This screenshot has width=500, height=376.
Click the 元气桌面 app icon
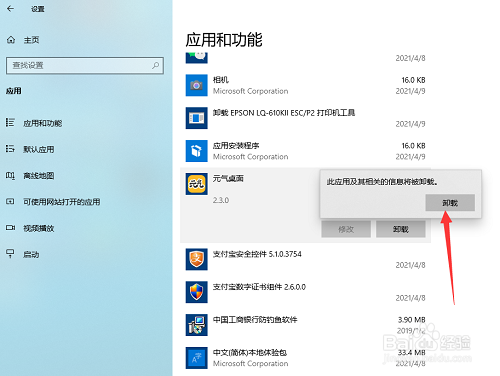197,184
